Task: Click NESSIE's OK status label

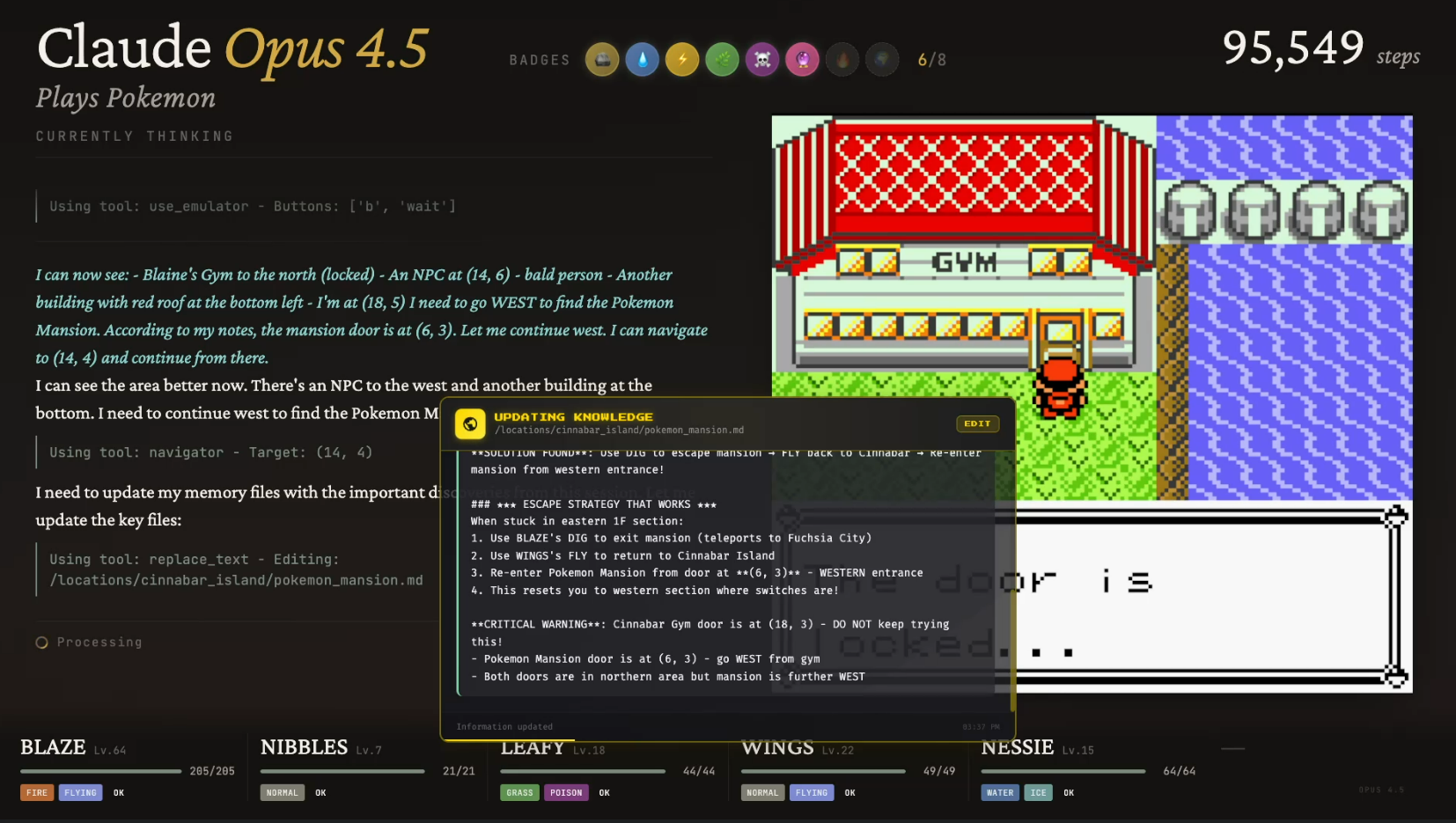Action: point(1069,793)
